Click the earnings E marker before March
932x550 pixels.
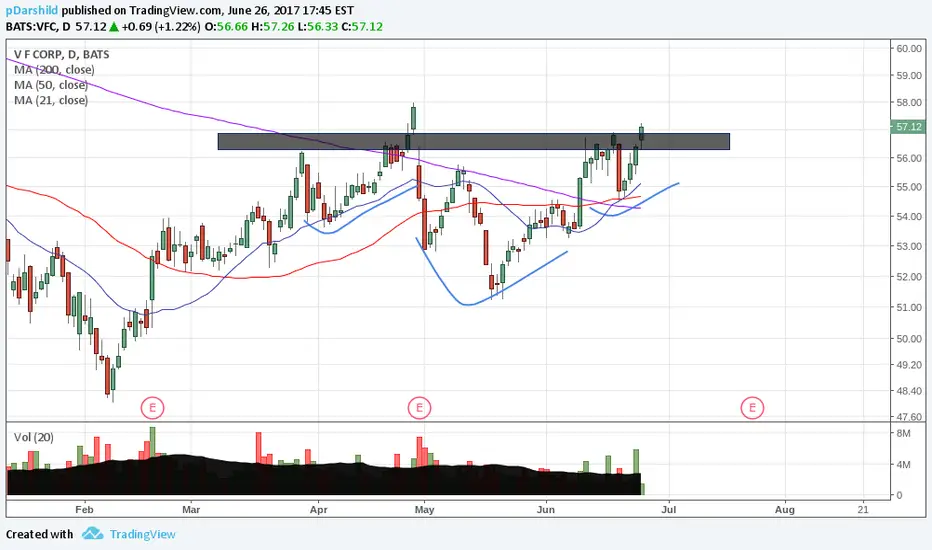click(153, 408)
